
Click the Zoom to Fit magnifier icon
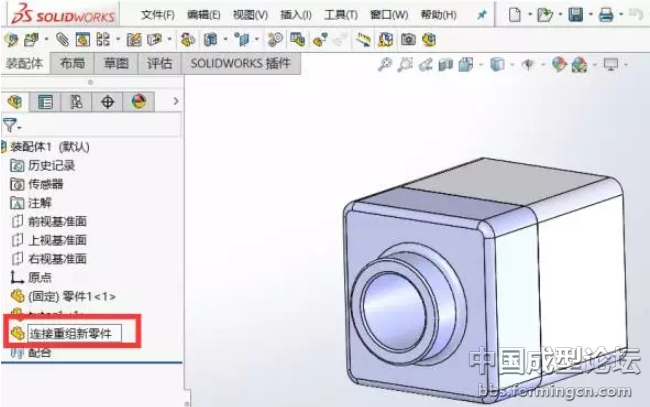tap(385, 64)
